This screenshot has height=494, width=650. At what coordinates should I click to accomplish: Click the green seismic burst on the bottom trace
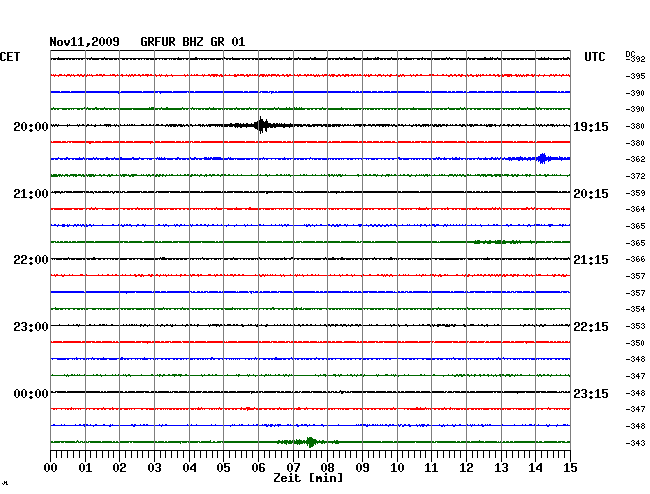point(310,442)
